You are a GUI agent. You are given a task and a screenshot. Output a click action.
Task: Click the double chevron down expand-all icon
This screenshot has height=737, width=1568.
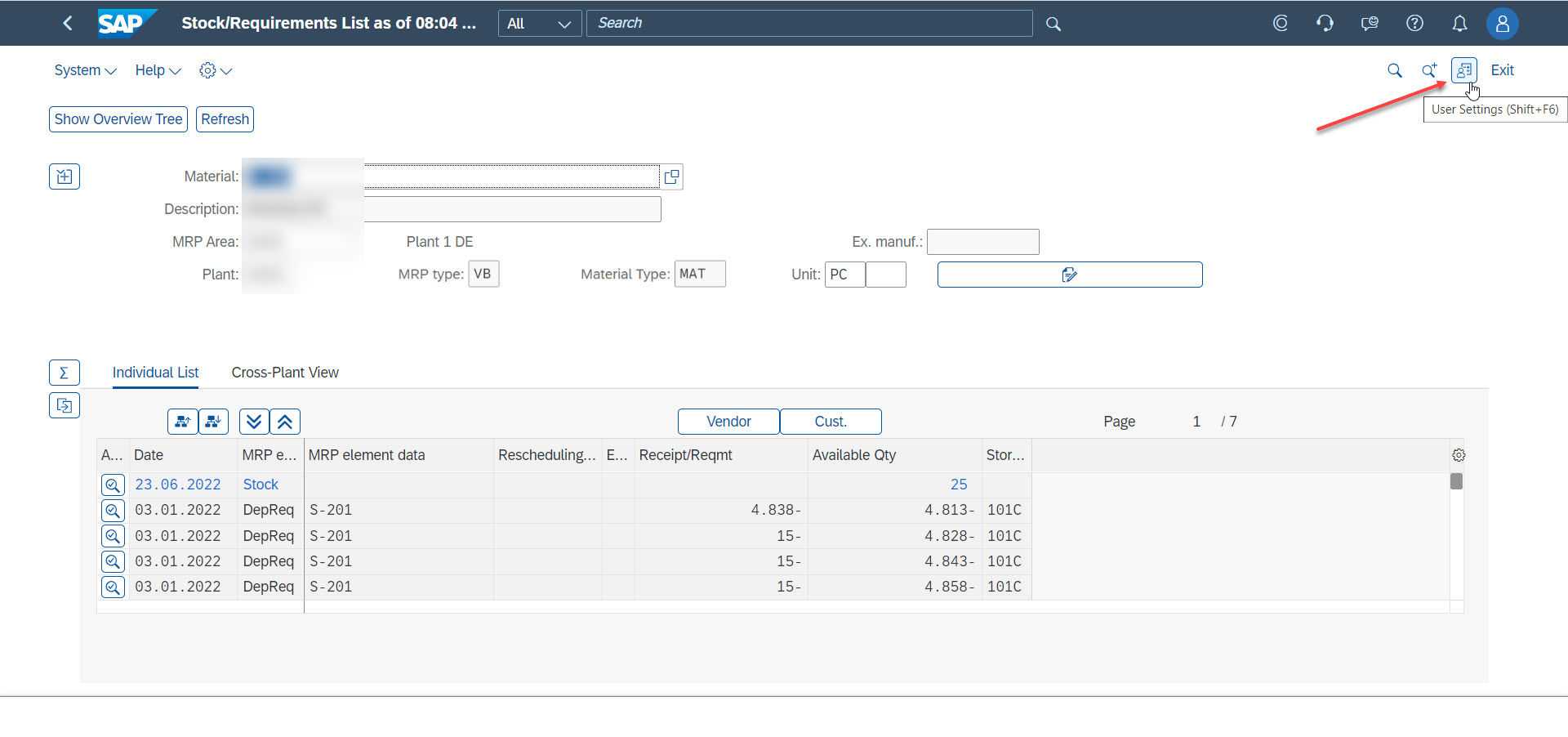coord(254,422)
